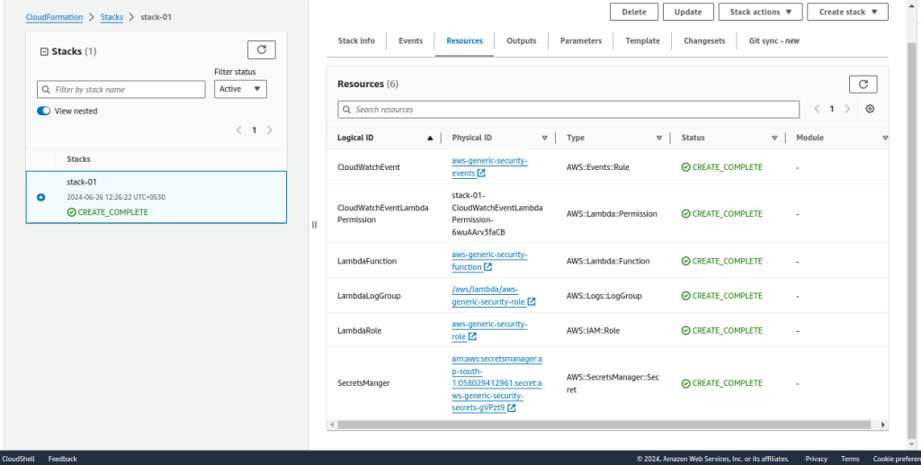Viewport: 921px width, 465px height.
Task: Refresh the Stacks list
Action: point(261,50)
